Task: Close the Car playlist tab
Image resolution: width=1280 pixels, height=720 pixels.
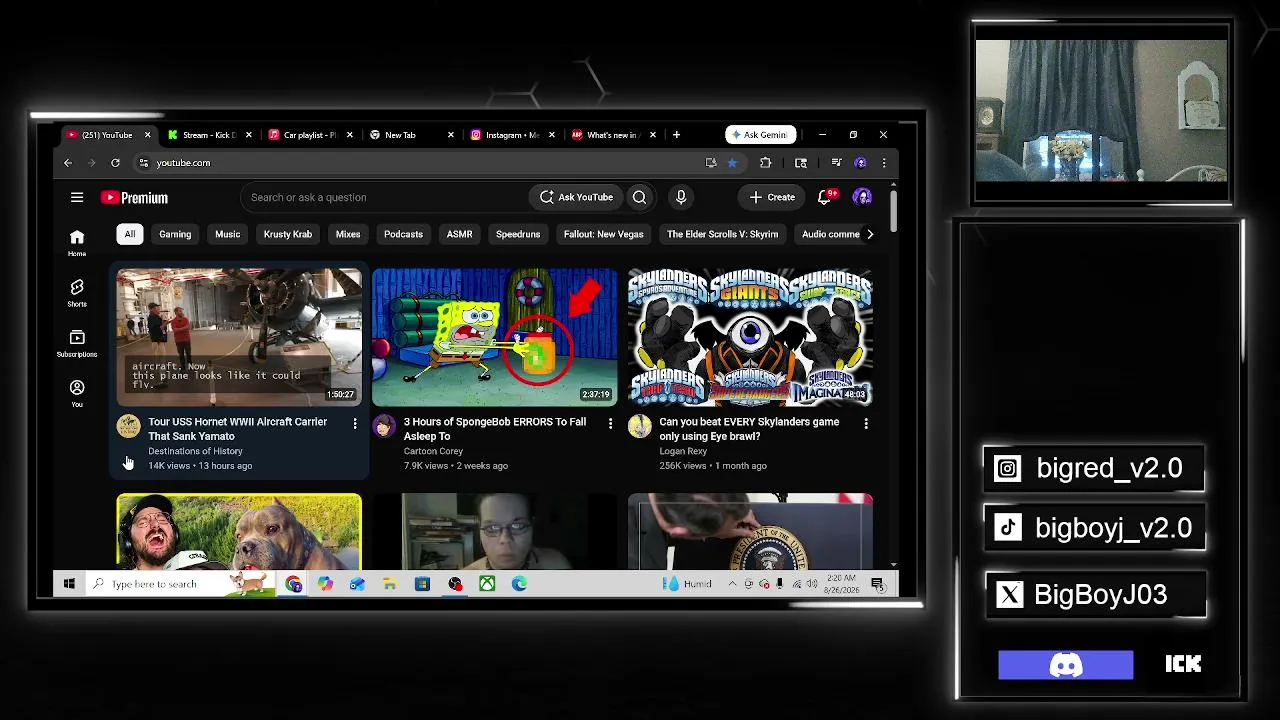Action: pyautogui.click(x=349, y=135)
